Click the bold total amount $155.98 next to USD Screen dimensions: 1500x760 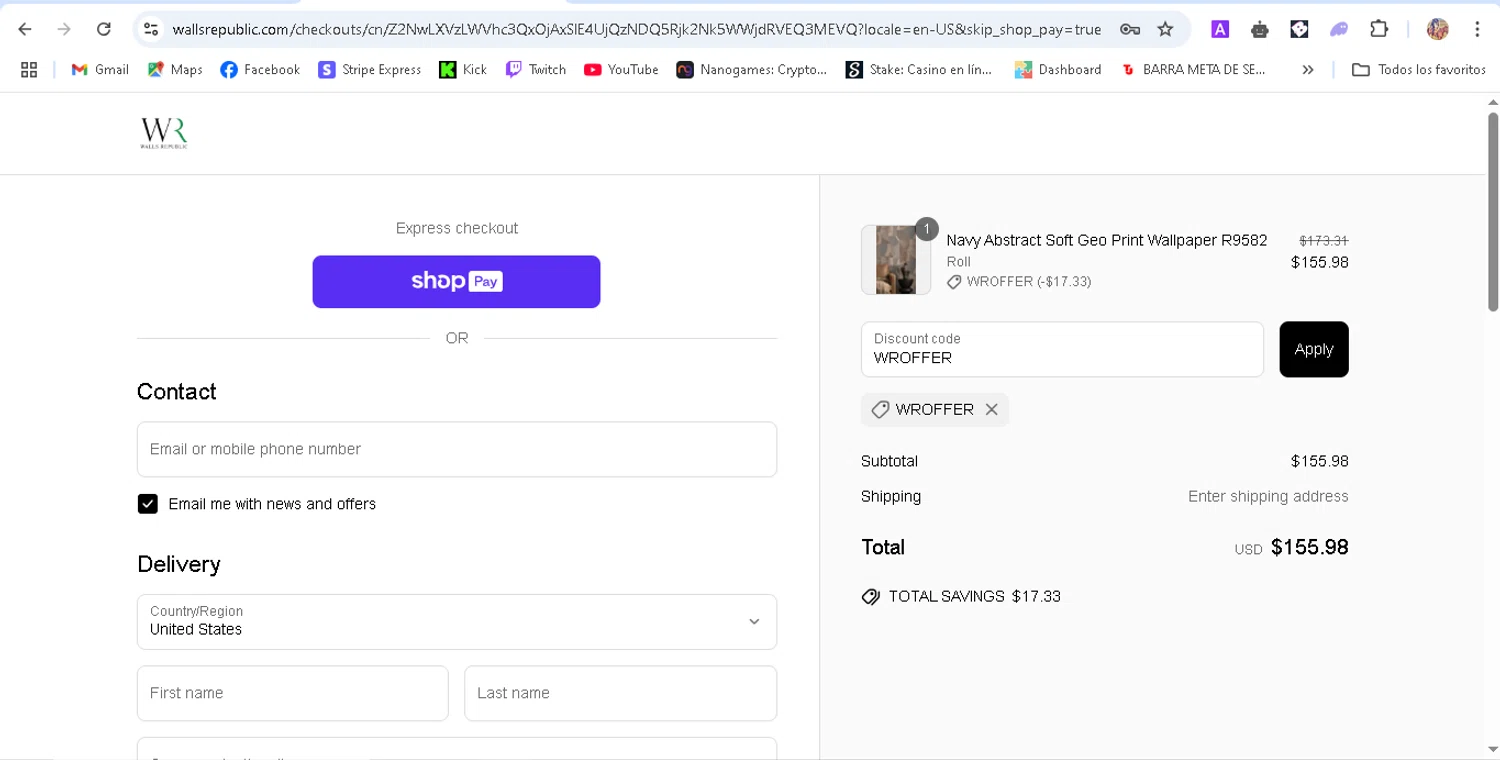point(1310,547)
